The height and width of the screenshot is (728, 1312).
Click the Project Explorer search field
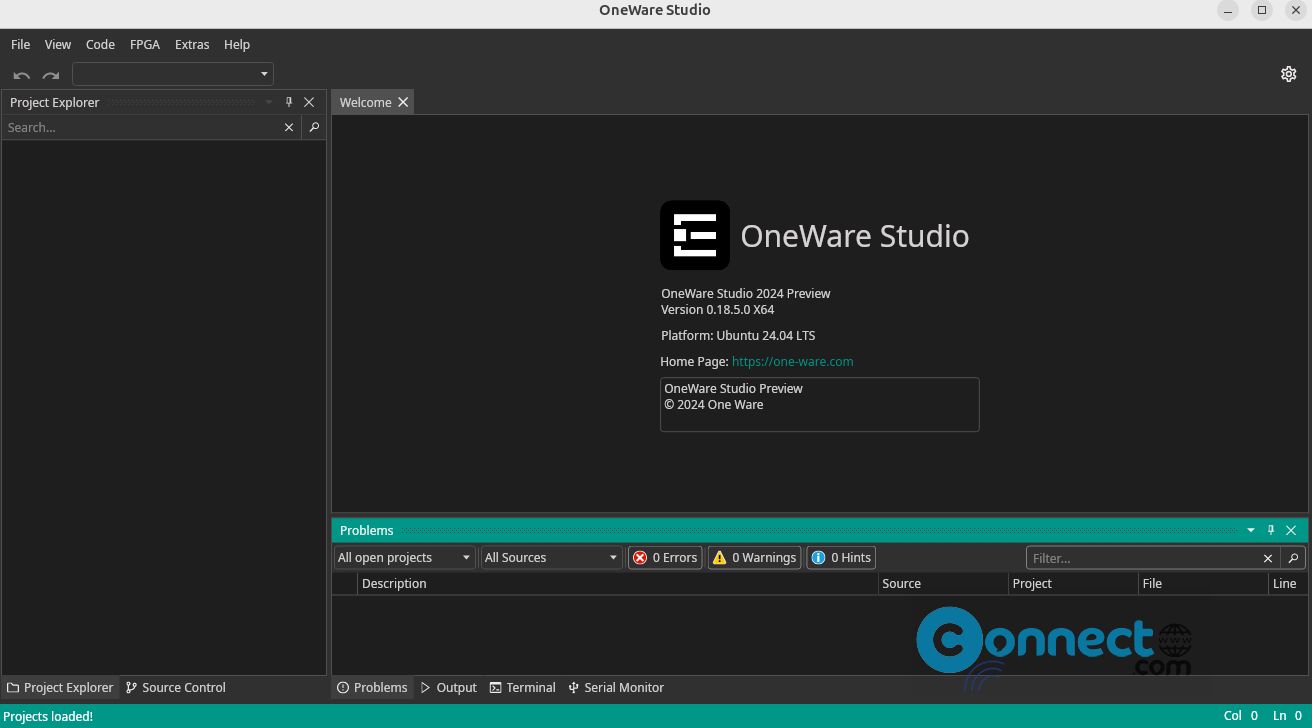pyautogui.click(x=140, y=127)
